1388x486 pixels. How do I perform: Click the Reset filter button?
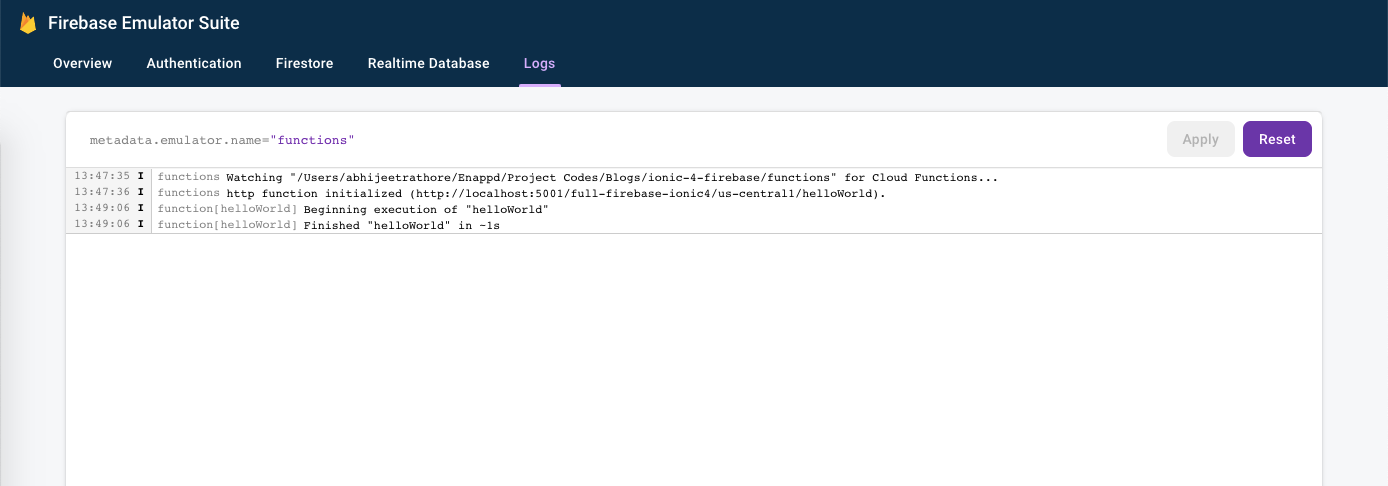1277,139
